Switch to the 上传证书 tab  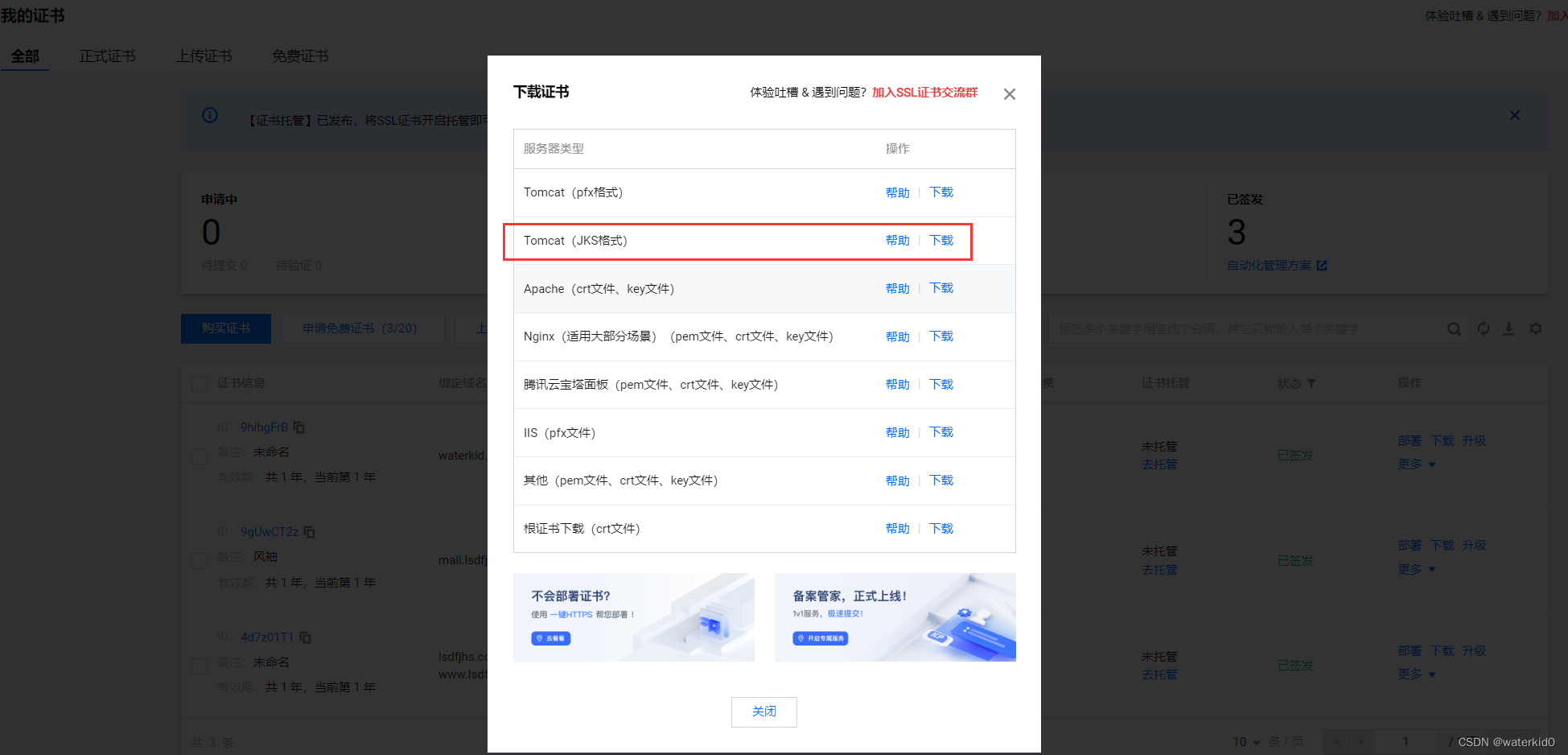point(204,56)
